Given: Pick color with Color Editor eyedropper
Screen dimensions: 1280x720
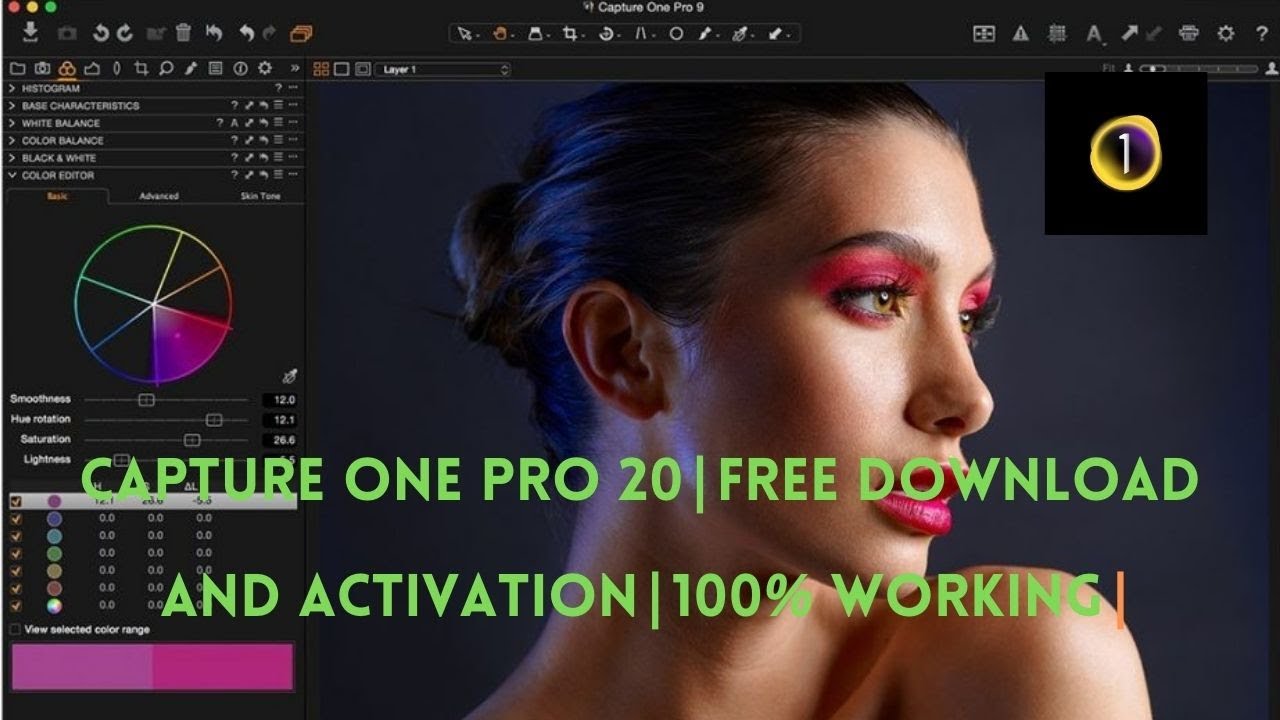Looking at the screenshot, I should (289, 376).
